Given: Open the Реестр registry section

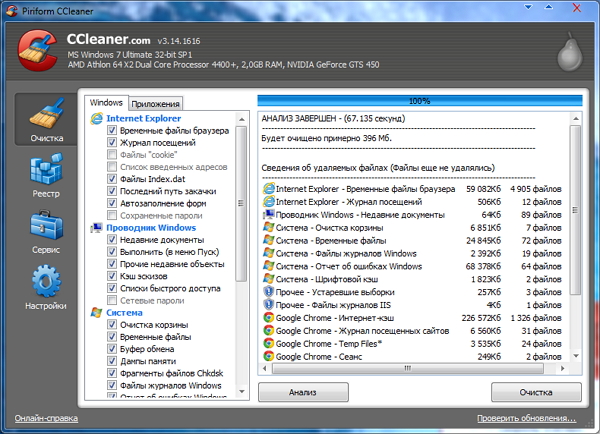Looking at the screenshot, I should coord(46,175).
